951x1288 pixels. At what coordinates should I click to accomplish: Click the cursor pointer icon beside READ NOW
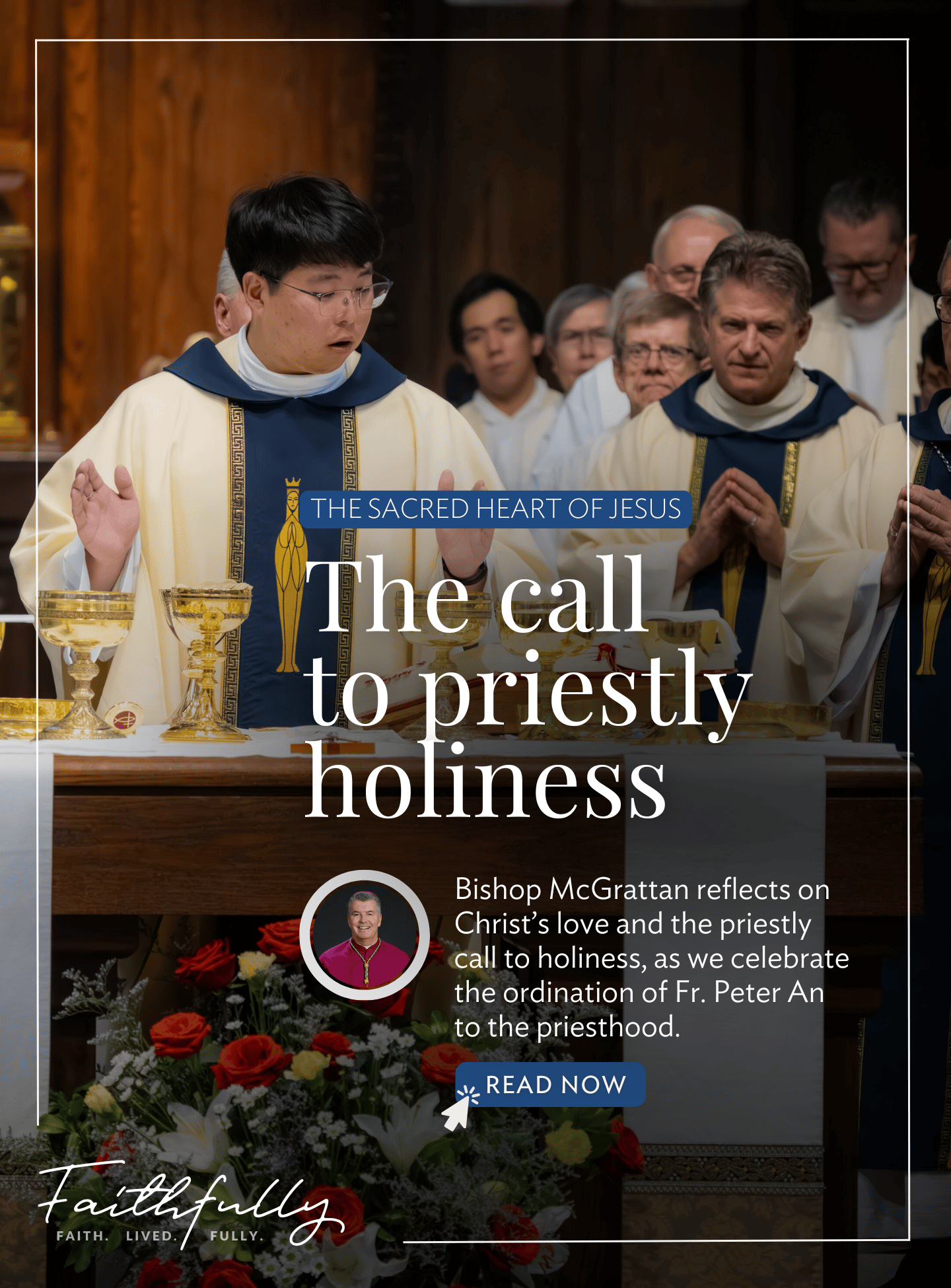(x=459, y=1108)
